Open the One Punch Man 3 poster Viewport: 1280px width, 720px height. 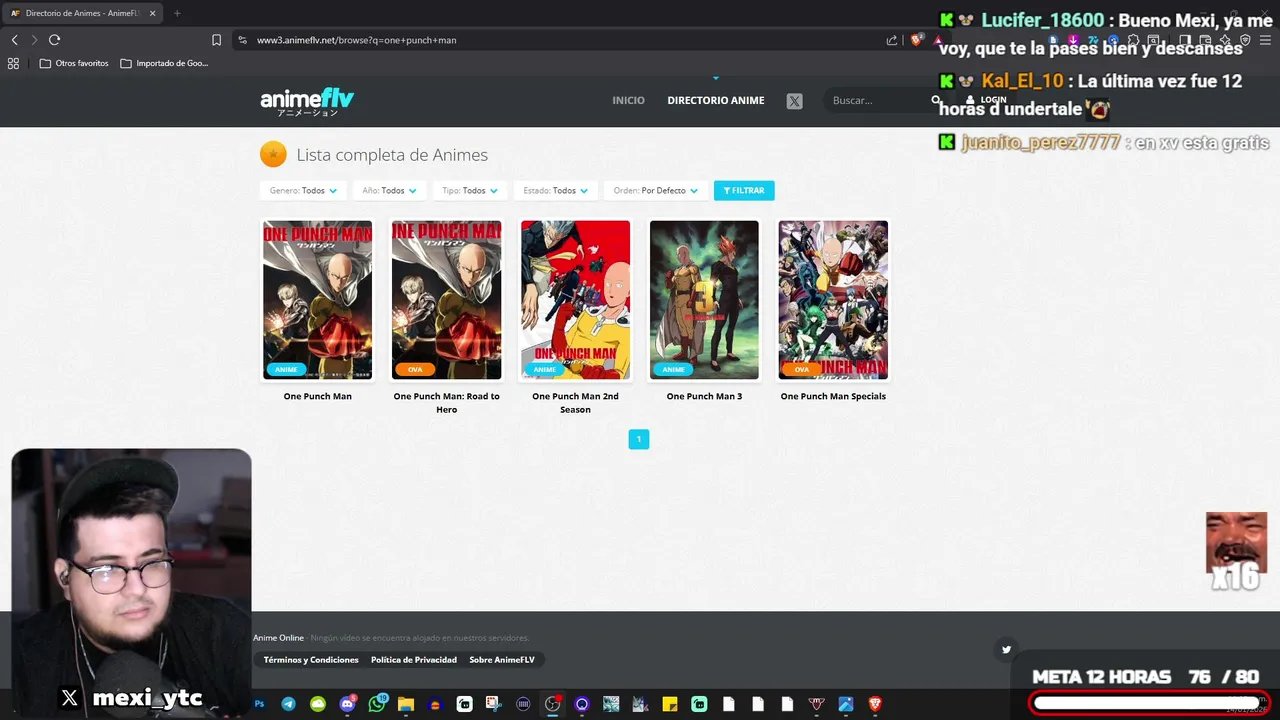point(704,300)
